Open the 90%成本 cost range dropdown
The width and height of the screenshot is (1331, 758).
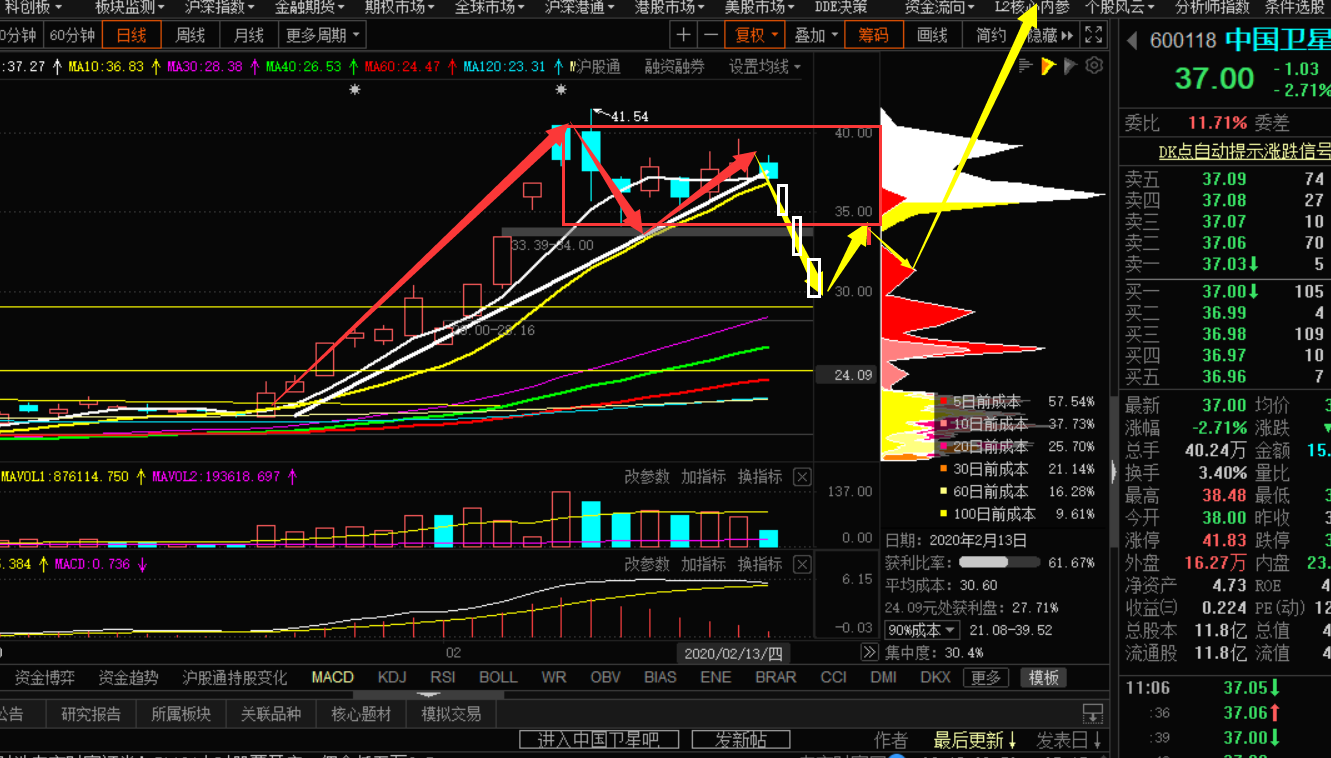tap(921, 630)
